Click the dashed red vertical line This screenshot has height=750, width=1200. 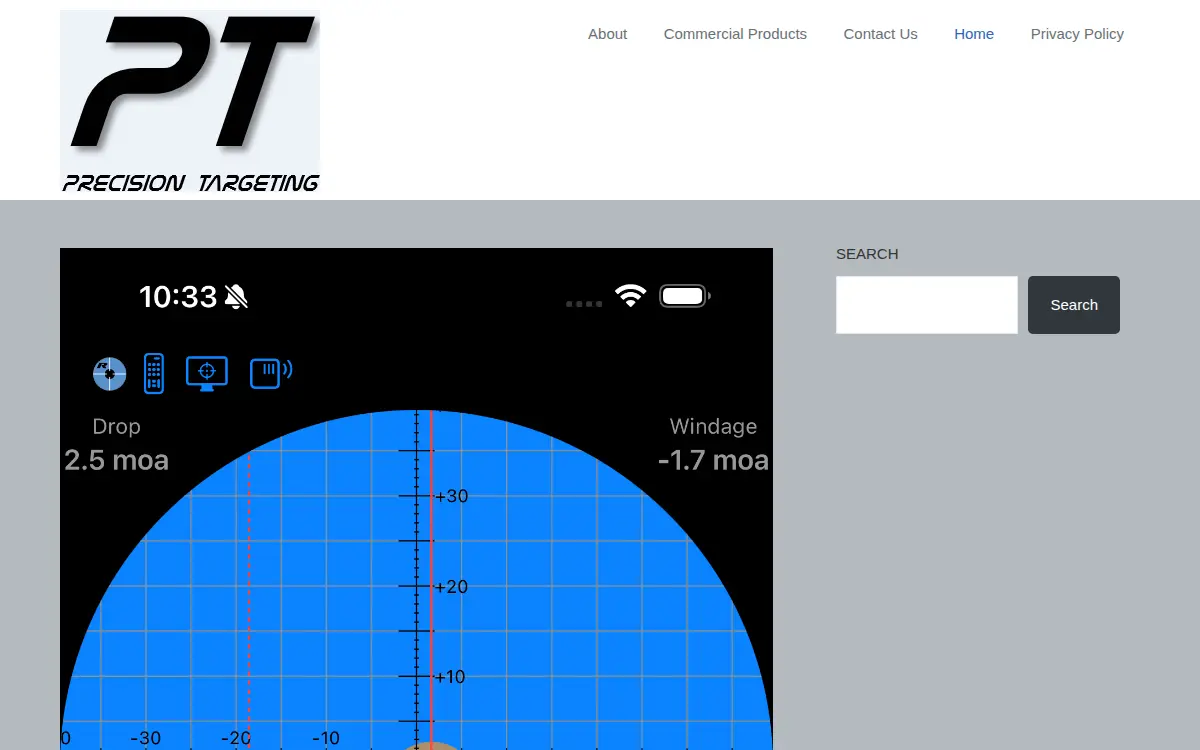(x=249, y=600)
